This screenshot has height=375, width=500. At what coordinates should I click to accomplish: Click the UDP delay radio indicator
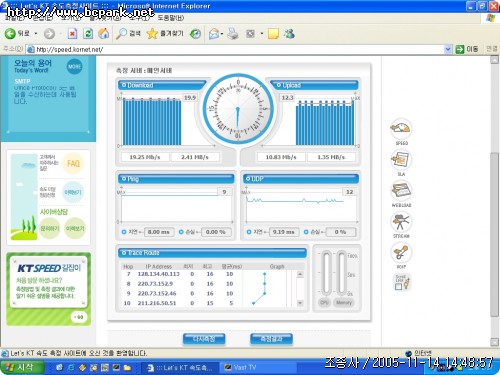(249, 232)
